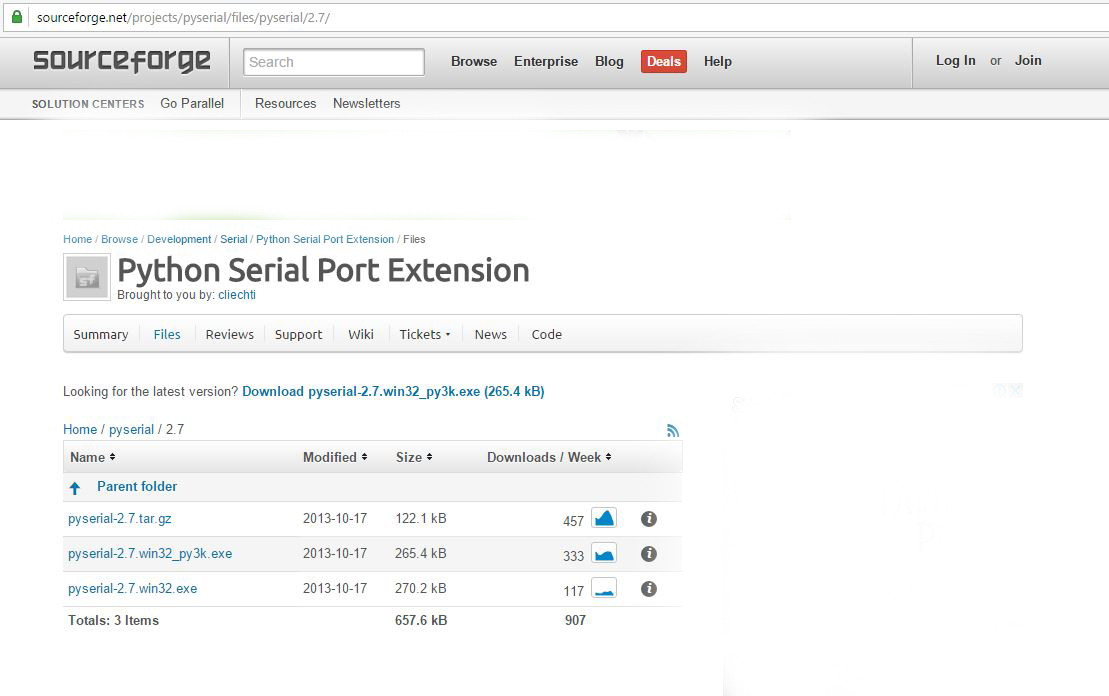Switch to the Wiki tab

[x=360, y=334]
